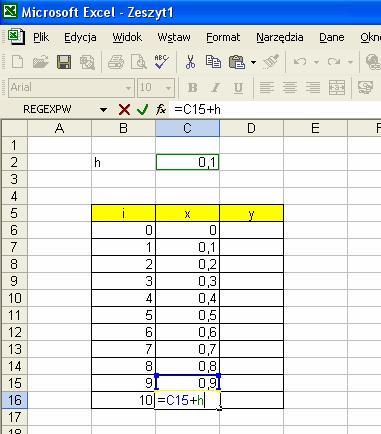Run the ABC spelling check icon
Image resolution: width=381 pixels, height=434 pixels.
tap(162, 62)
